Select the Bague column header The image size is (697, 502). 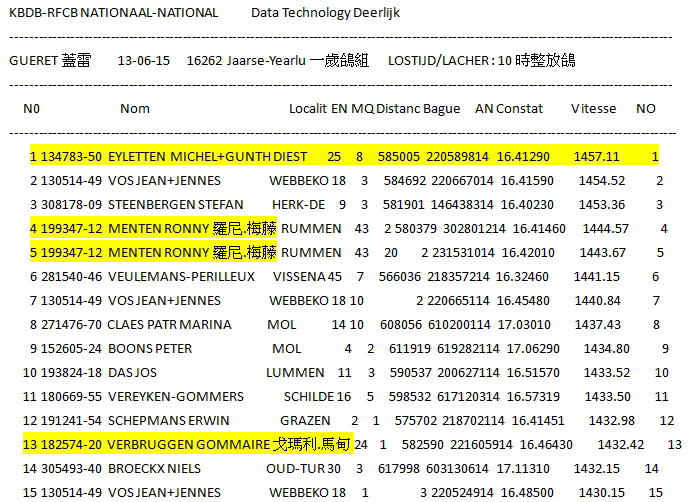click(441, 108)
